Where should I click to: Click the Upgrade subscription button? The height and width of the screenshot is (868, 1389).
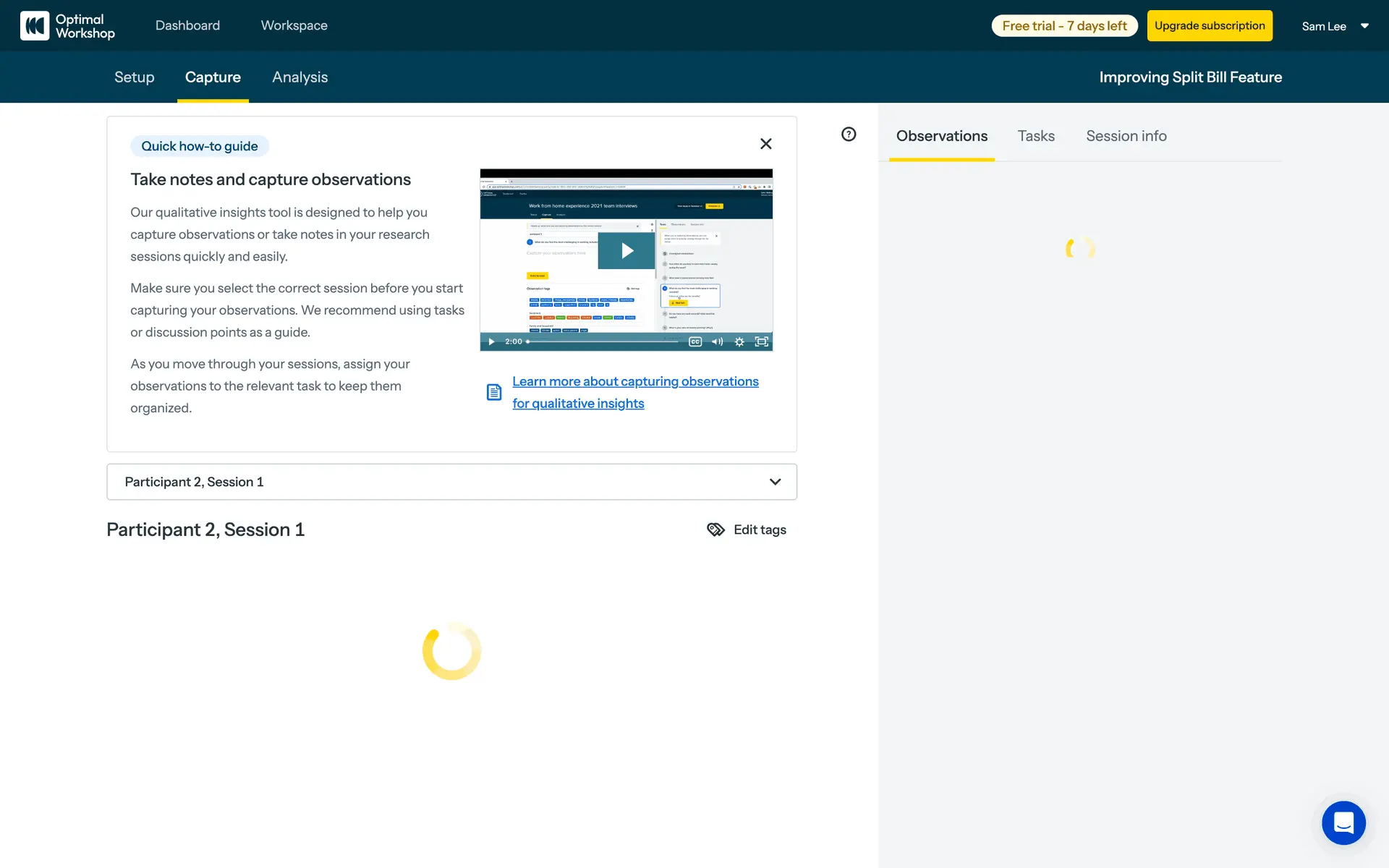point(1209,26)
